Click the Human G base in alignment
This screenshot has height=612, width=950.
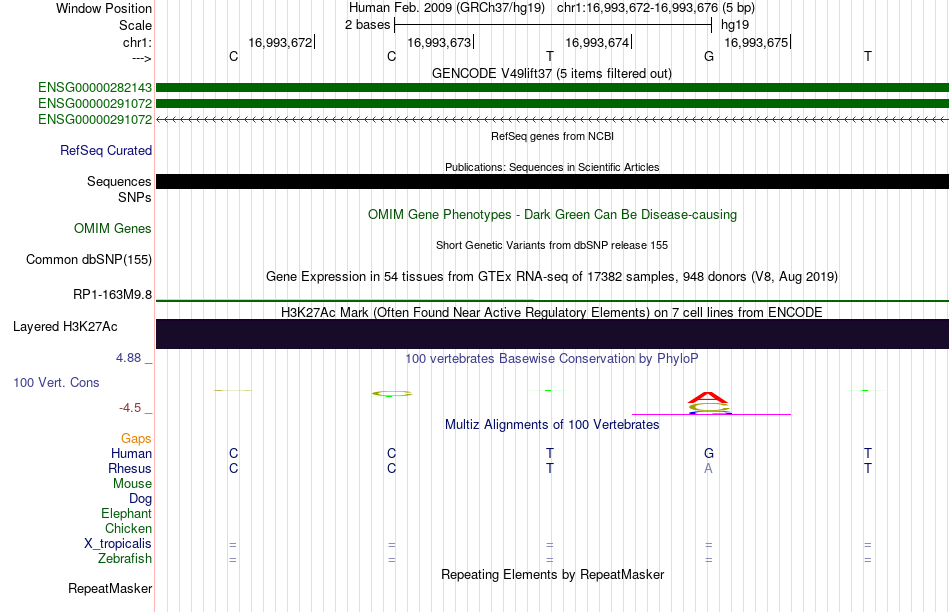tap(709, 453)
